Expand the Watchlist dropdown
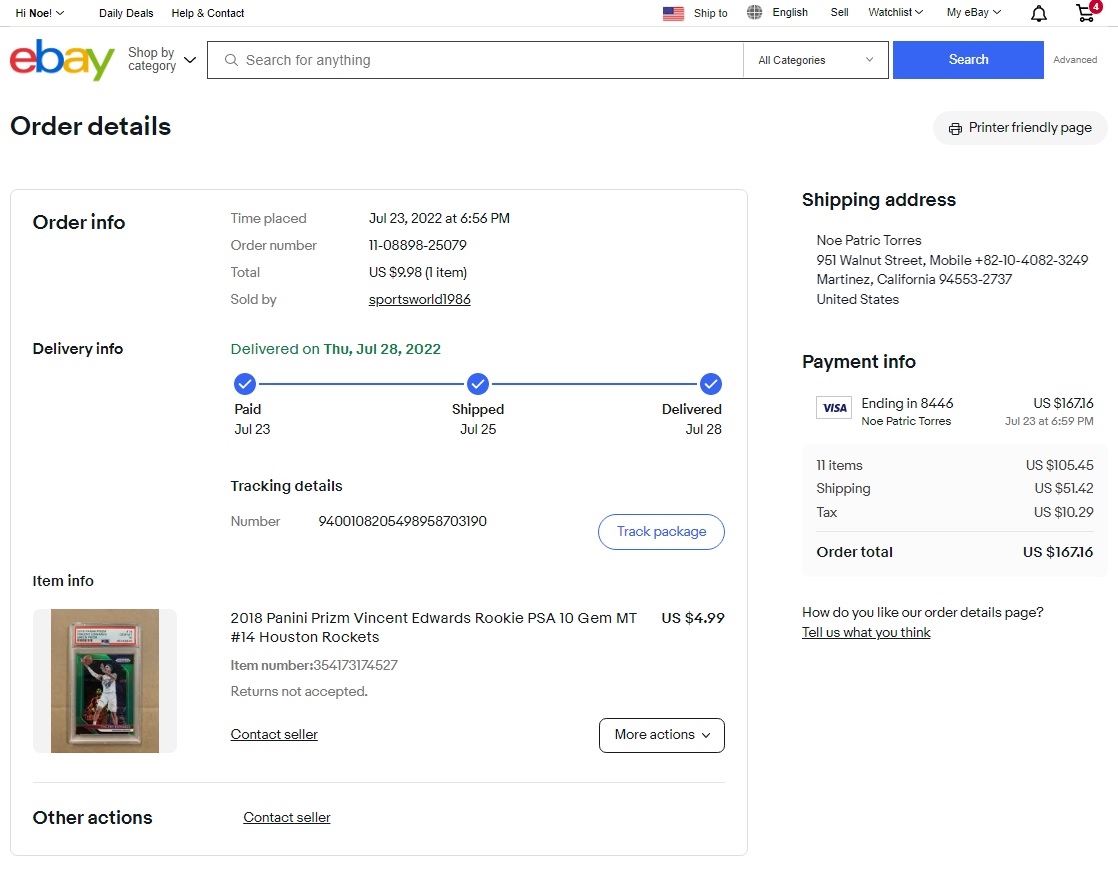The image size is (1118, 871). click(x=896, y=12)
